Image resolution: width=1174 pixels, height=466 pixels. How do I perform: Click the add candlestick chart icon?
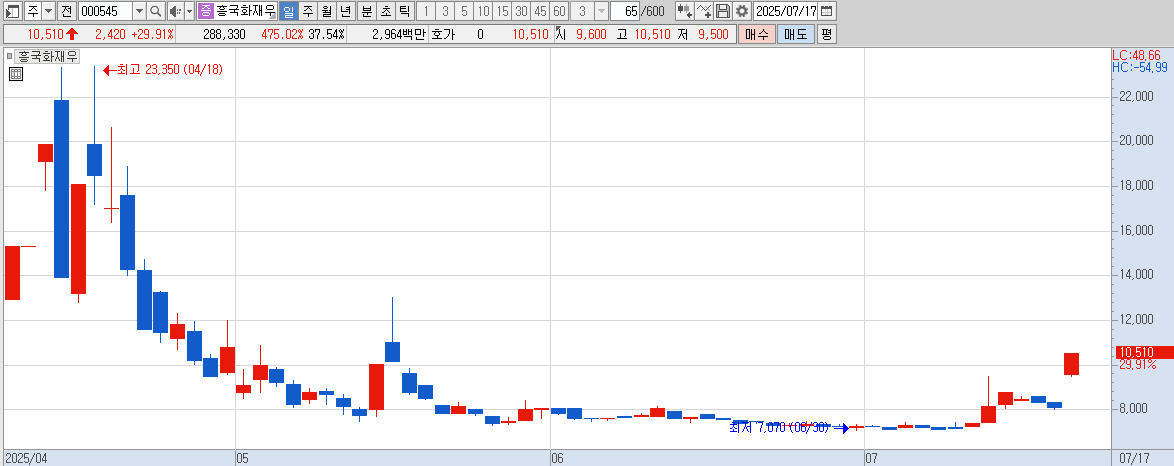tap(684, 11)
